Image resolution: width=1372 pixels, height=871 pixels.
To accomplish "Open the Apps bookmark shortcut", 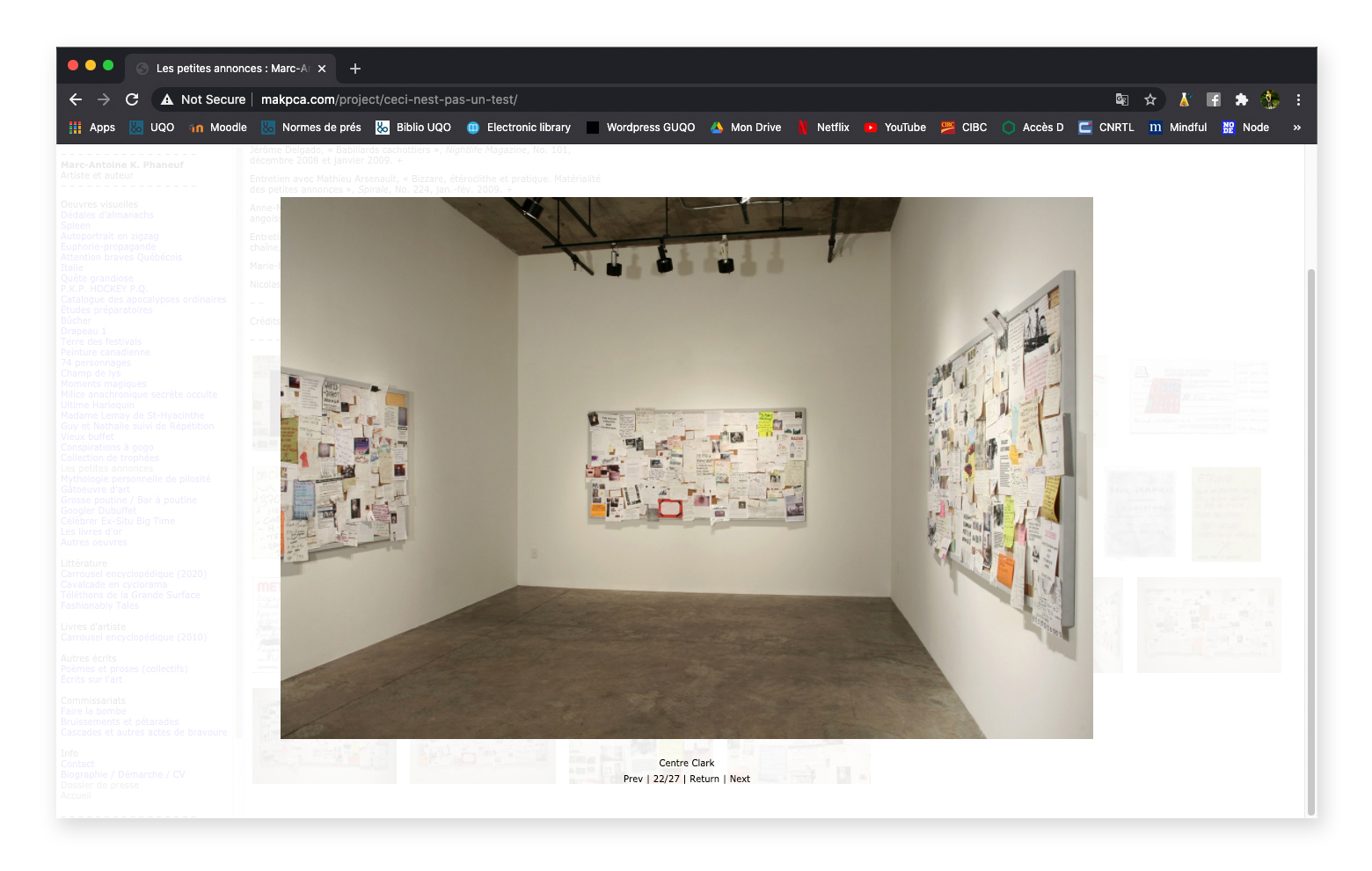I will tap(92, 128).
